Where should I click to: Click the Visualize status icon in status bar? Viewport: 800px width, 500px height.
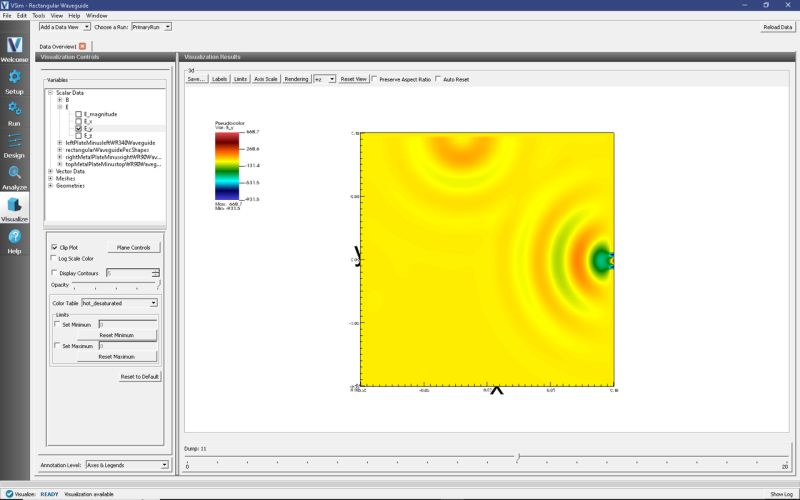9,494
